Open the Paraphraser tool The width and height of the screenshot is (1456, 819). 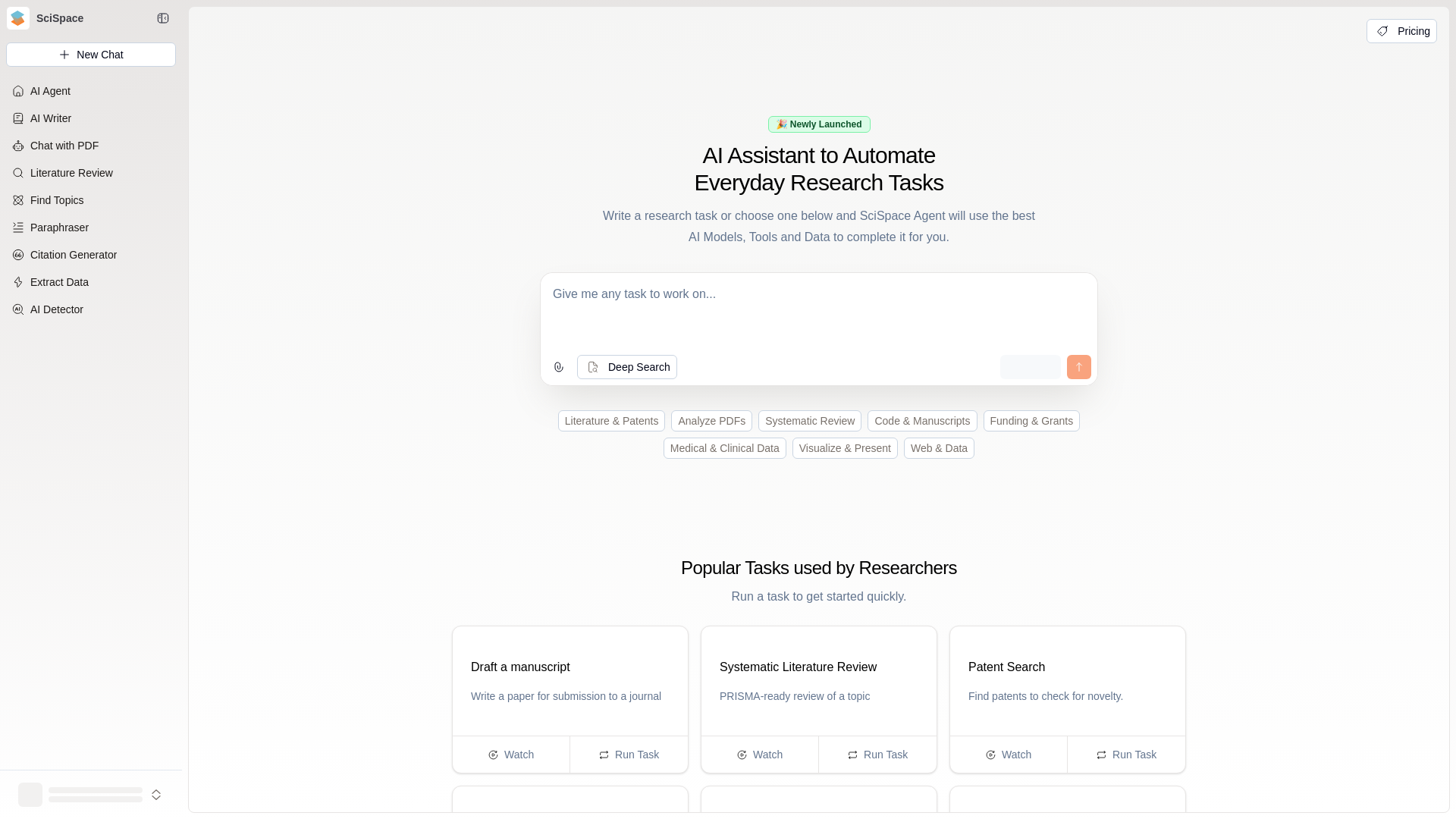click(91, 227)
